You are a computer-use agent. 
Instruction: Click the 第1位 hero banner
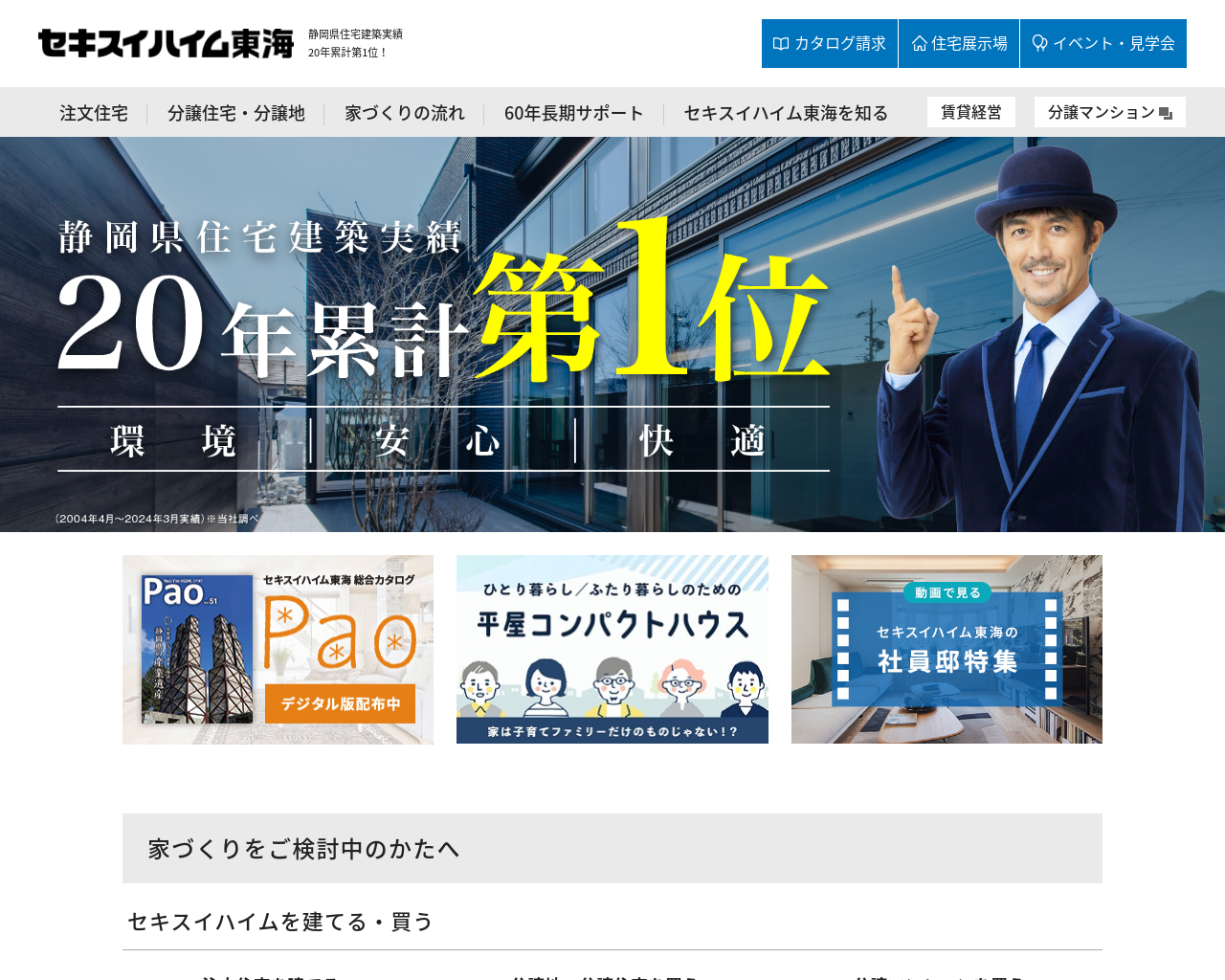[612, 334]
